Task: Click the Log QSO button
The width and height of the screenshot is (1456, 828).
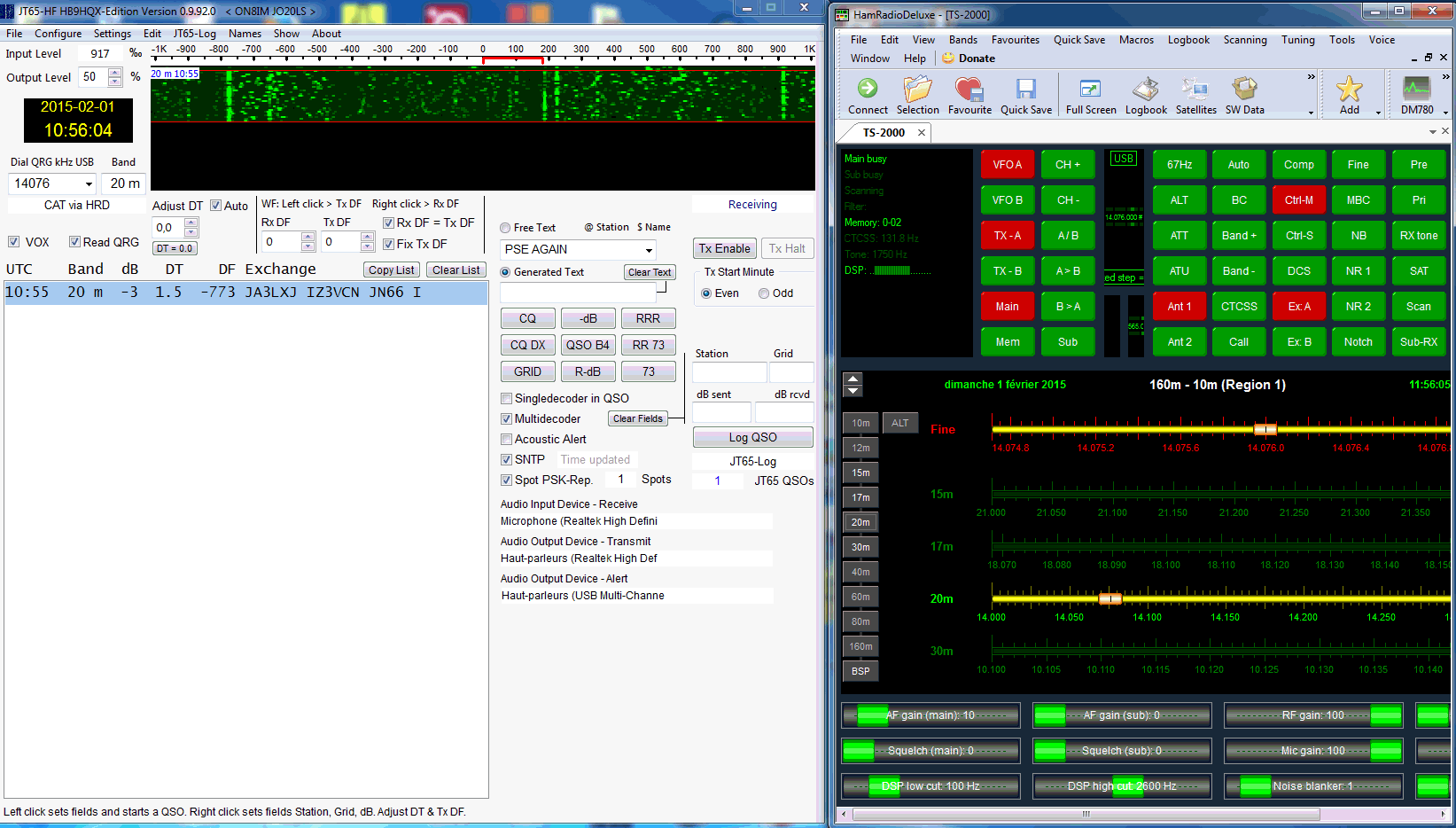Action: coord(753,438)
